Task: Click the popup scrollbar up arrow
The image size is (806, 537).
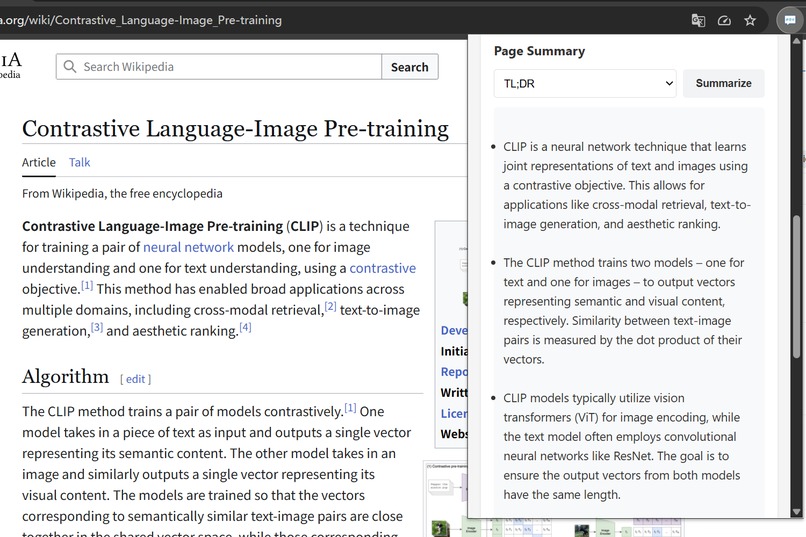Action: [x=796, y=41]
